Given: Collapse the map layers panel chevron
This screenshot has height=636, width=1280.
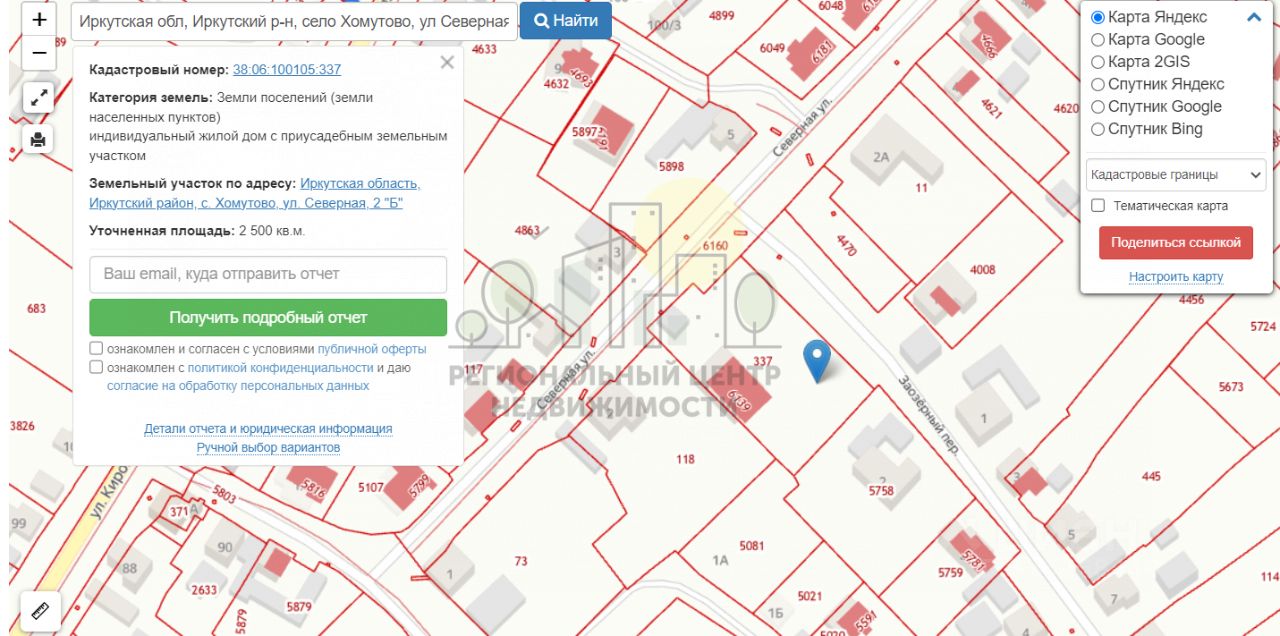Looking at the screenshot, I should (1254, 17).
